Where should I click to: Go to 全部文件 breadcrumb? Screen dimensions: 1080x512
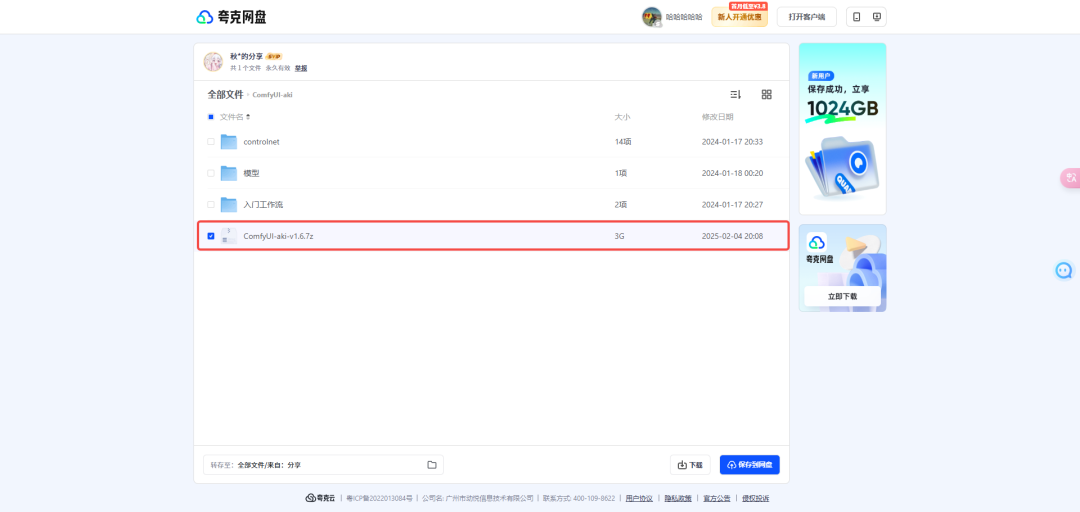tap(225, 94)
